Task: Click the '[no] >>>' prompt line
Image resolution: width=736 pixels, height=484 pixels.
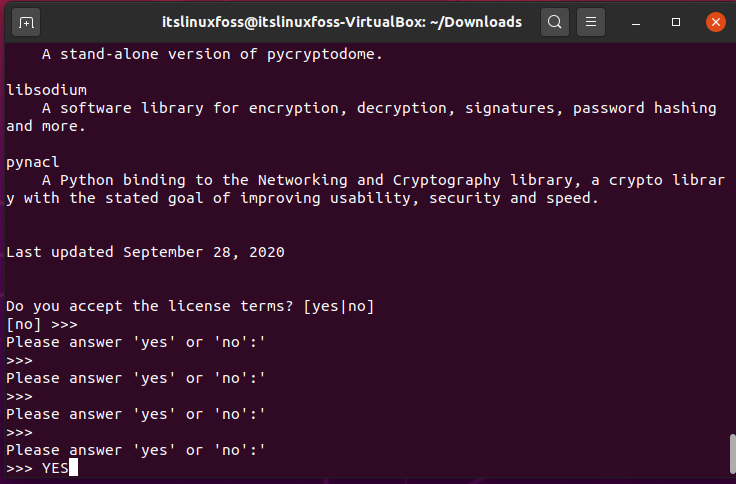Action: [x=42, y=324]
